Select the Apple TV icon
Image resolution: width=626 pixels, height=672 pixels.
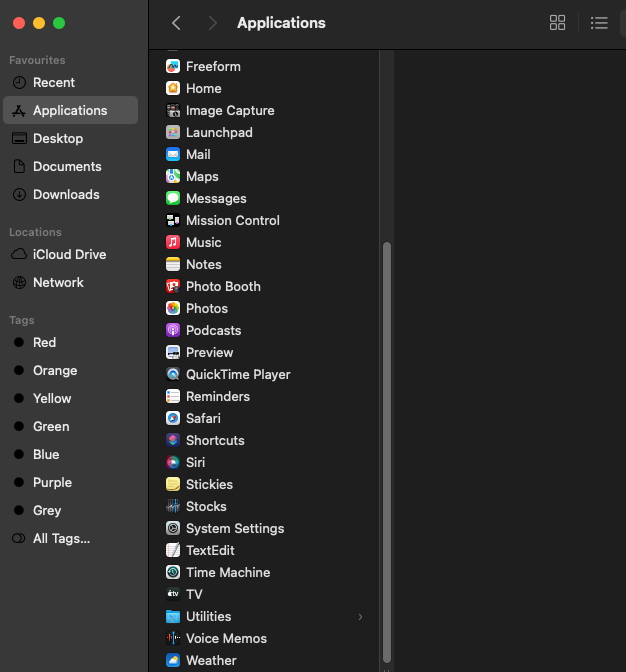pos(173,594)
